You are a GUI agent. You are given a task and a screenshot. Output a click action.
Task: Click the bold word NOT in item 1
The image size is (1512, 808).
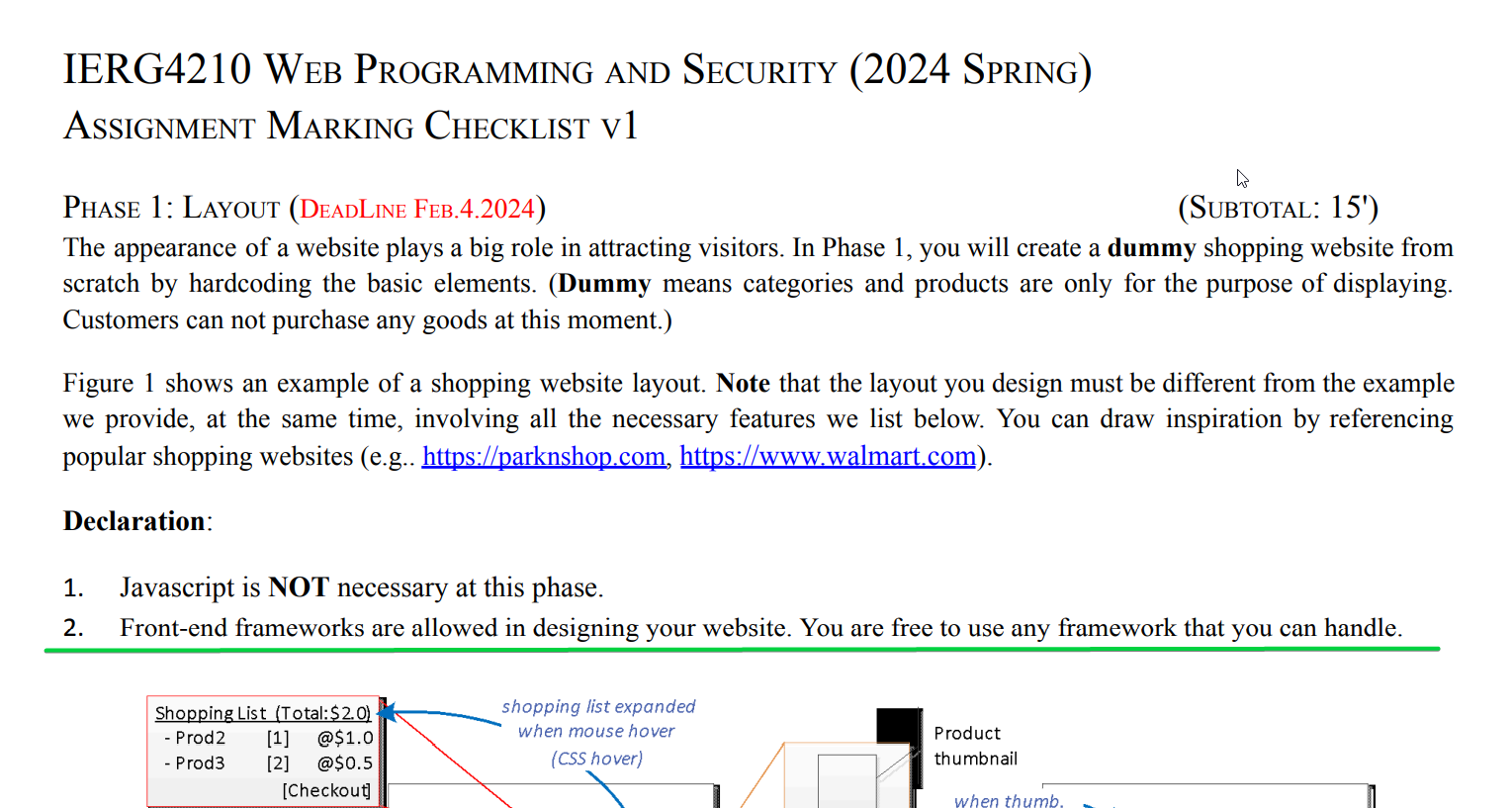point(298,588)
